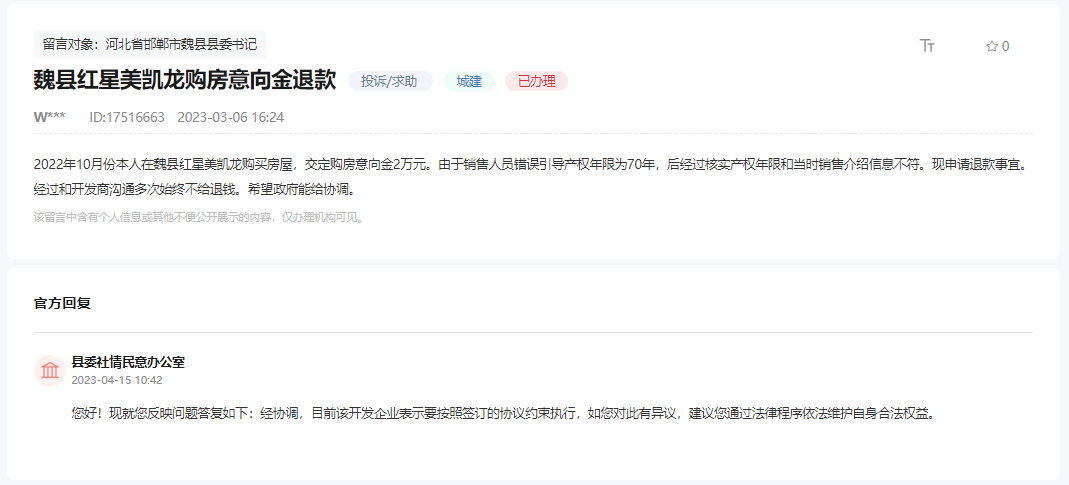Click the official reply text starting 您好
Screen dimensions: 1069x485
[x=502, y=413]
